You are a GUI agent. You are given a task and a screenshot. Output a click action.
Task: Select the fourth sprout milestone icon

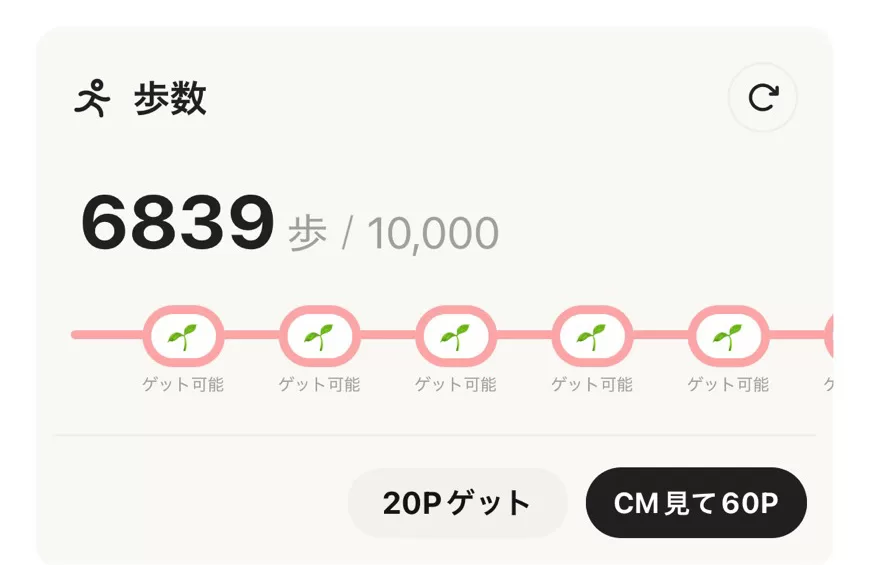592,336
